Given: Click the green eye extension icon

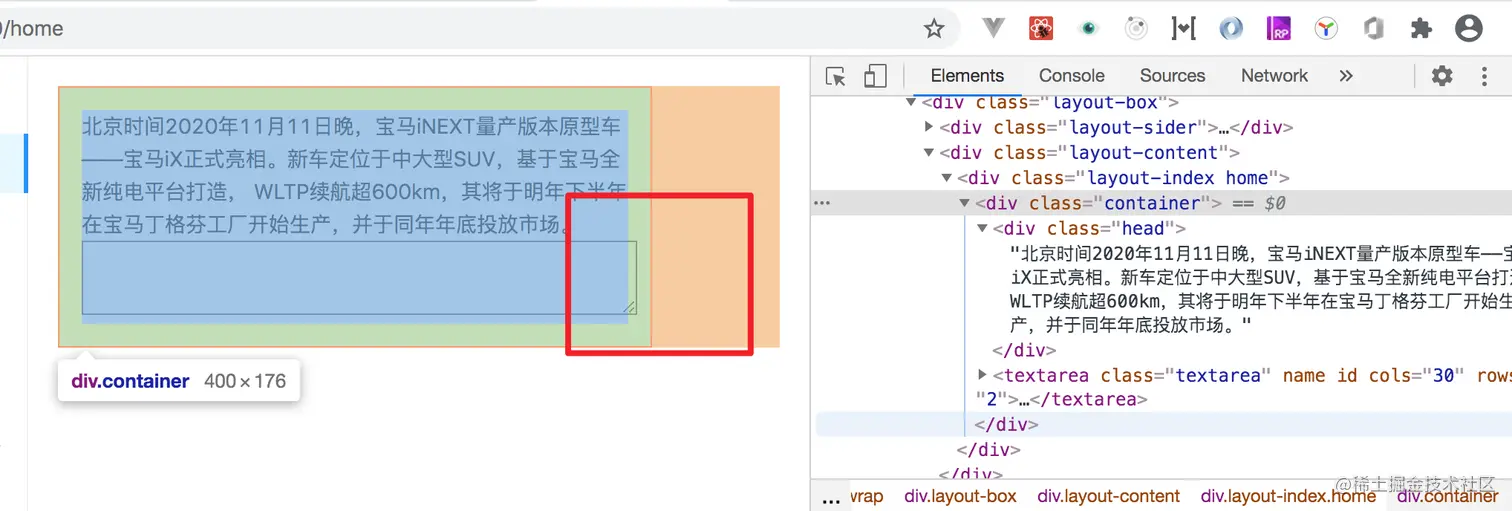Looking at the screenshot, I should pos(1088,29).
